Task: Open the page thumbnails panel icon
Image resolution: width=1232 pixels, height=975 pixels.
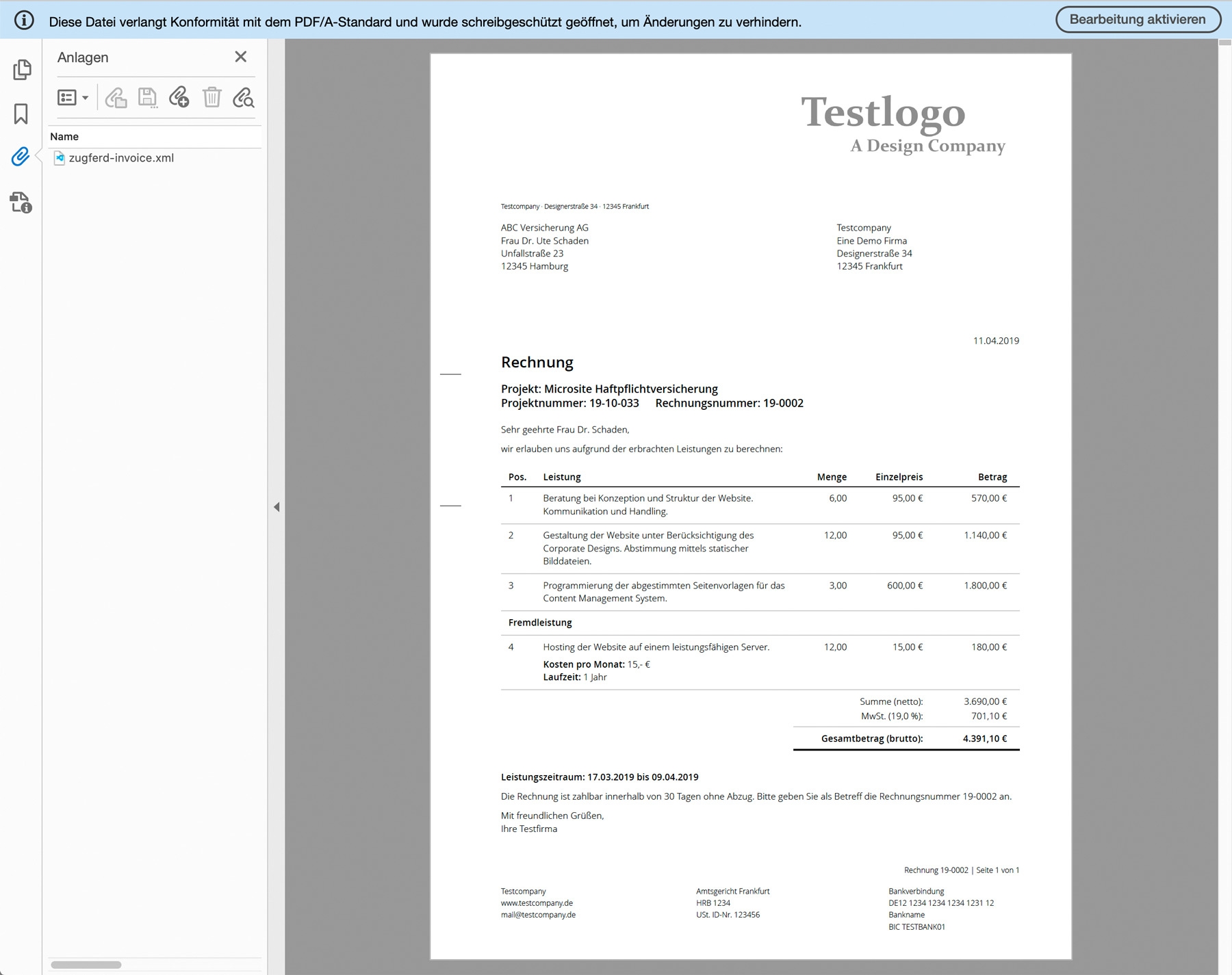Action: tap(22, 70)
